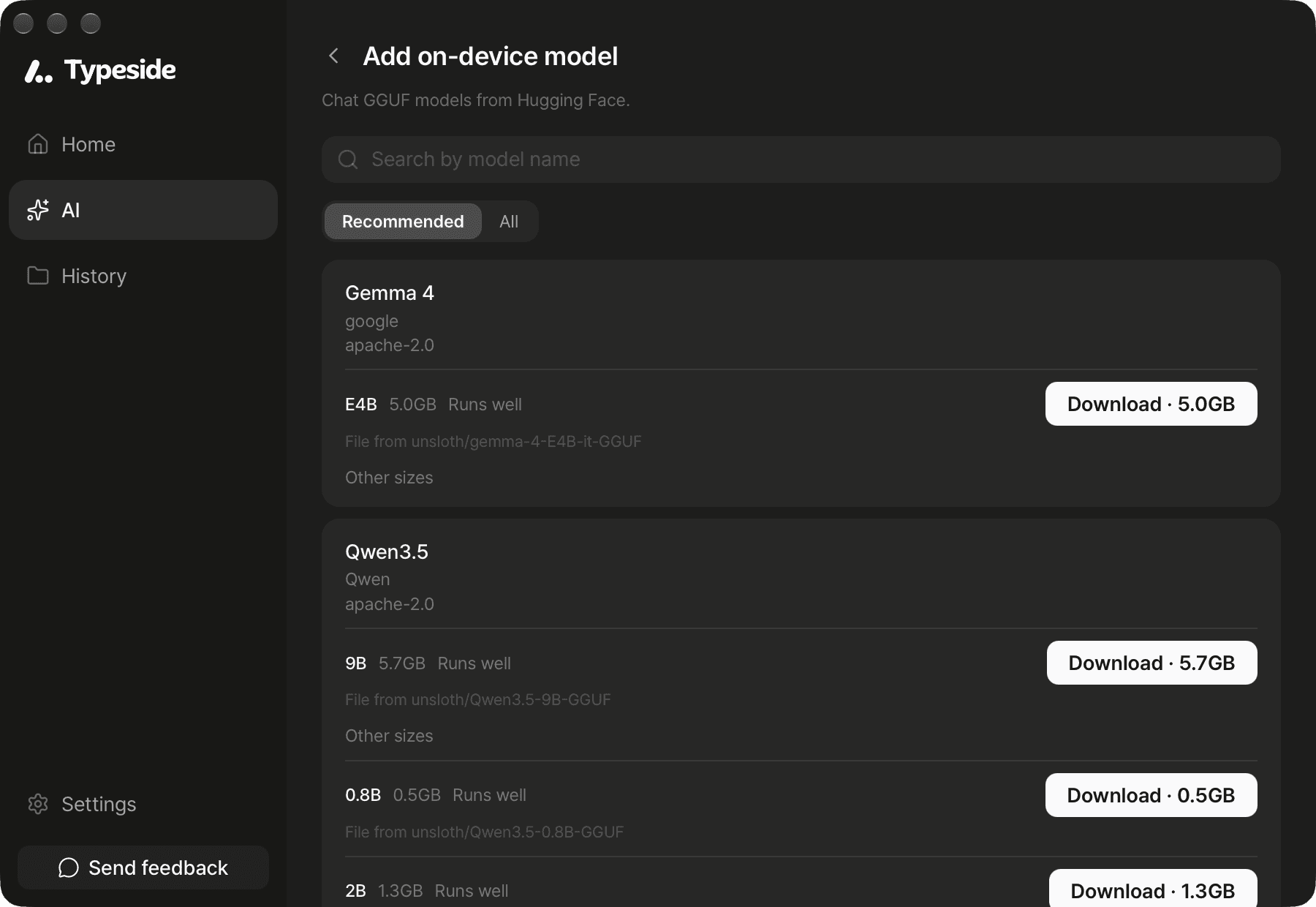The width and height of the screenshot is (1316, 907).
Task: Focus the Search by model name field
Action: 801,159
